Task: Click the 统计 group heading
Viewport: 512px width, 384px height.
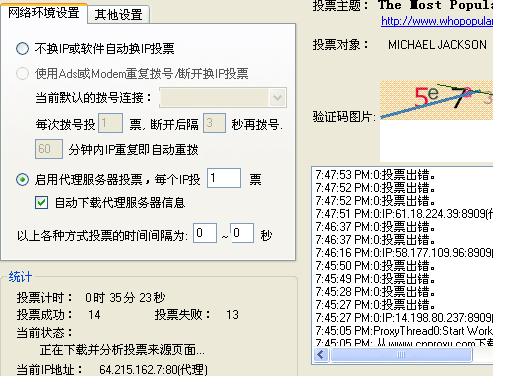Action: click(x=20, y=277)
